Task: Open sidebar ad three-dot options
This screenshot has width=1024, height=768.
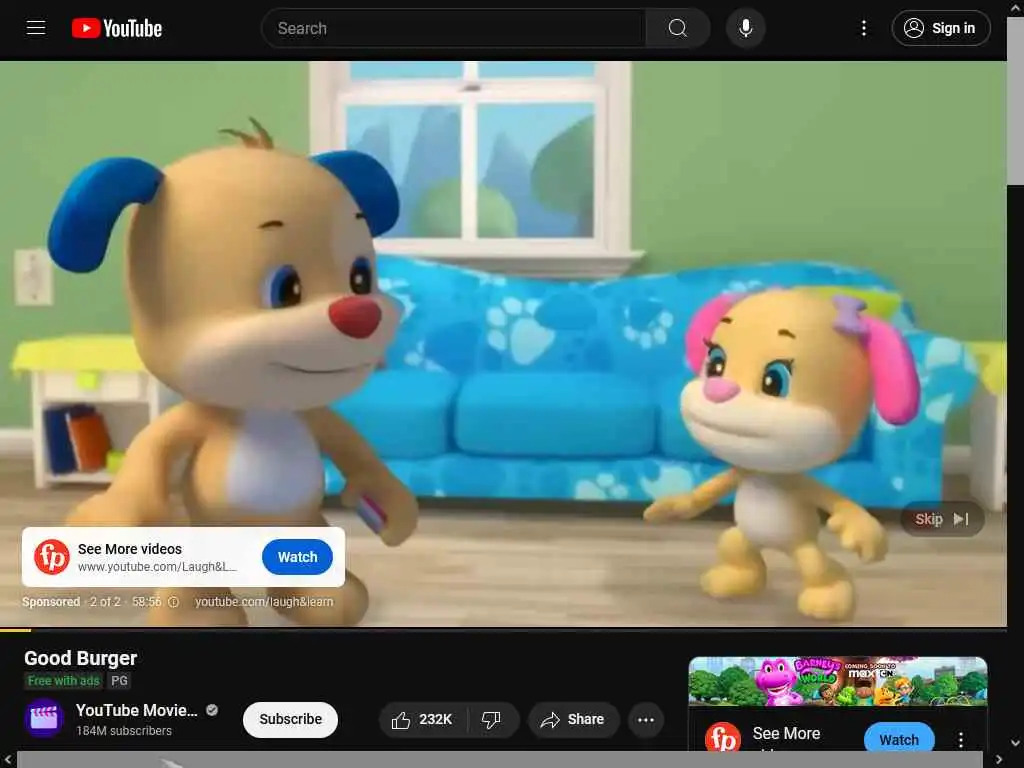Action: (x=961, y=740)
